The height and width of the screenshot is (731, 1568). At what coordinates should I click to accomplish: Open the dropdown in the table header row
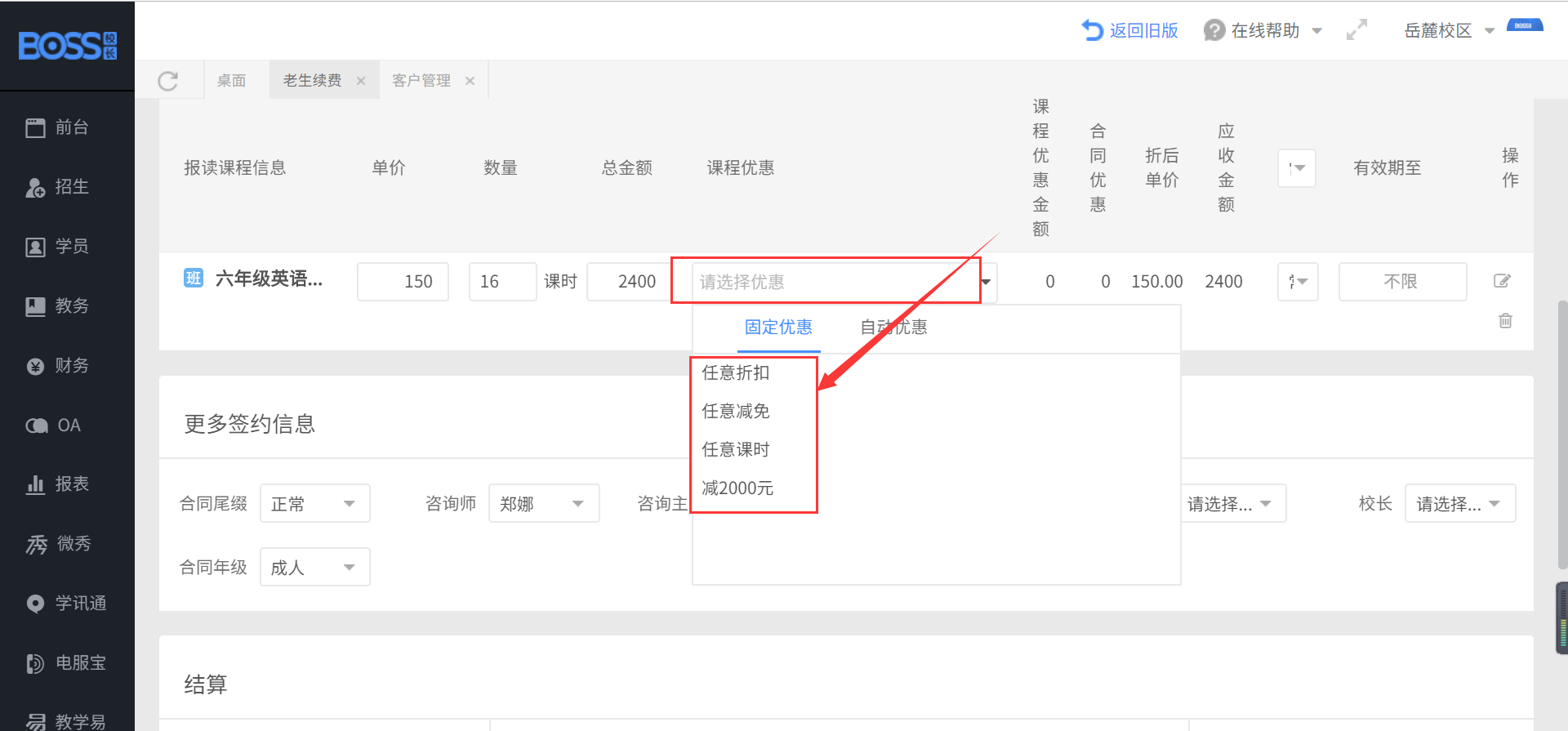click(1297, 168)
